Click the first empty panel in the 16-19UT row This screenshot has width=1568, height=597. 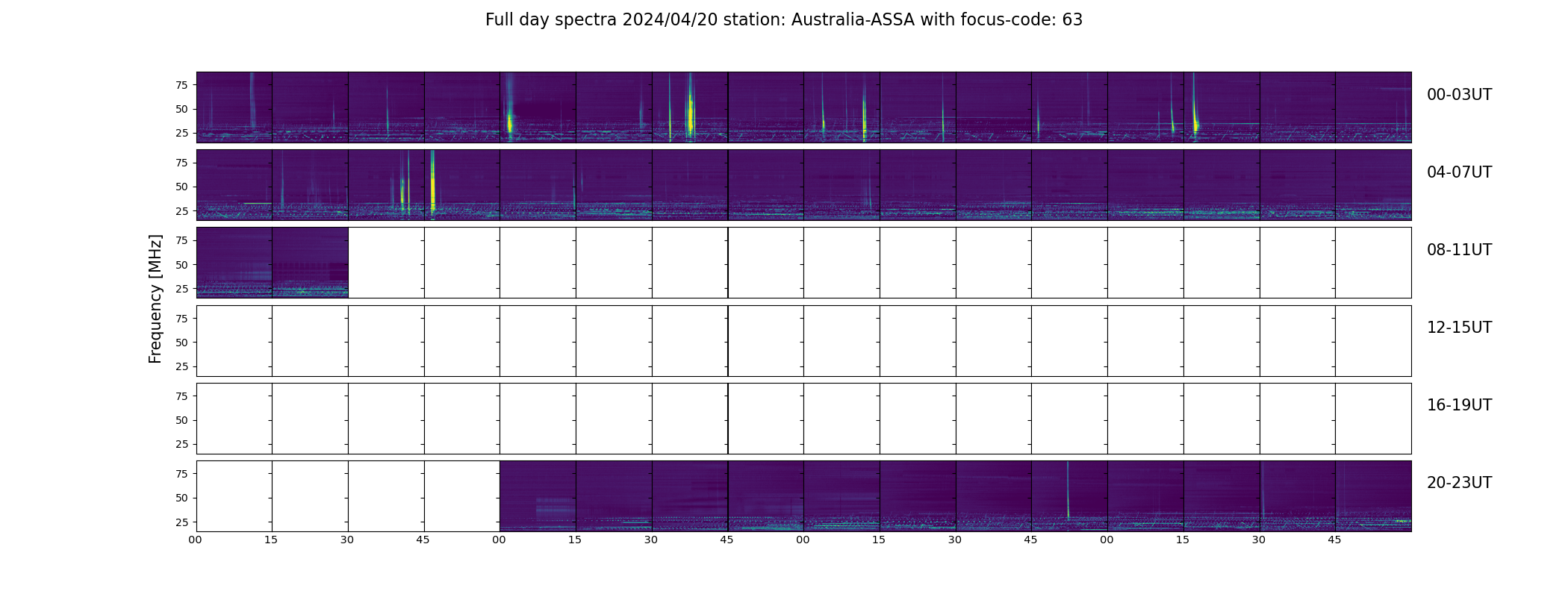click(x=234, y=418)
